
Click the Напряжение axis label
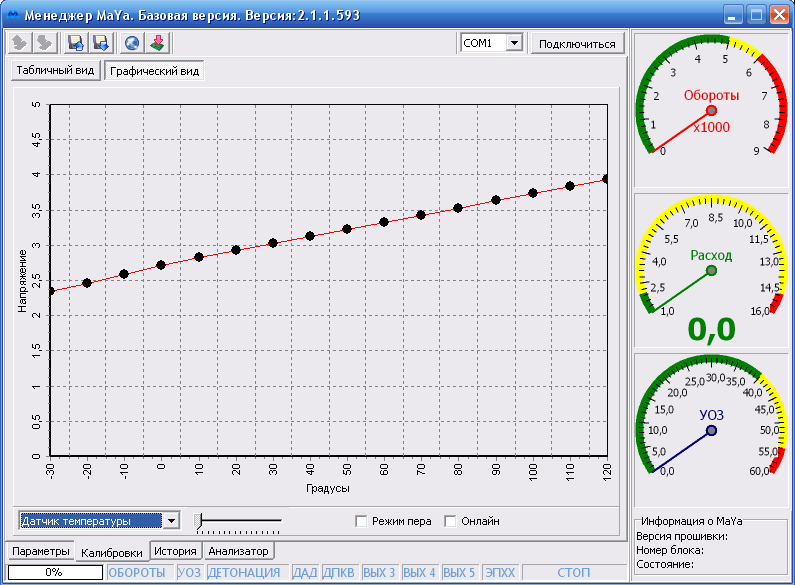pos(22,280)
